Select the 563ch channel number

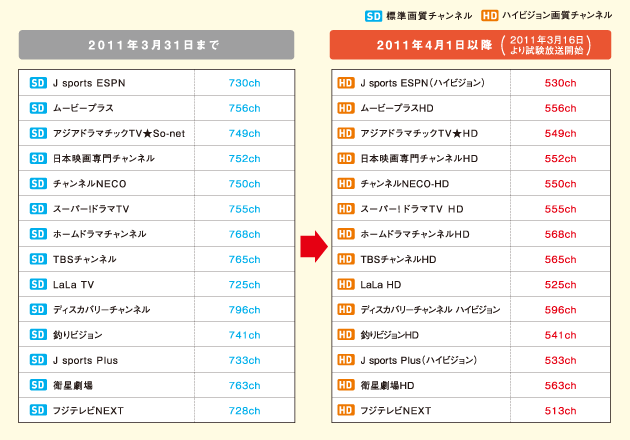point(560,386)
